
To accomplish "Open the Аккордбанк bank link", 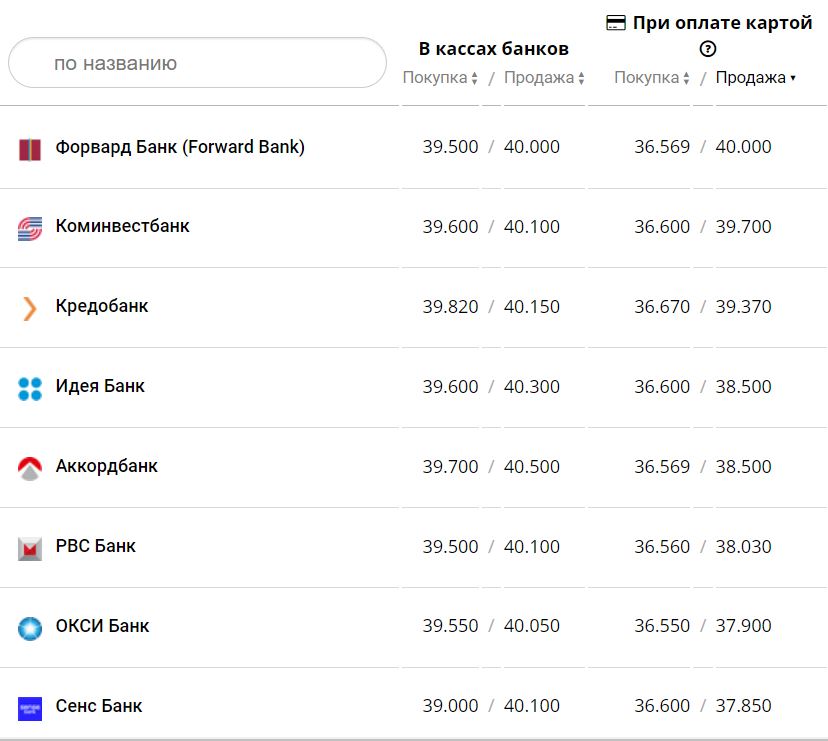I will 107,466.
